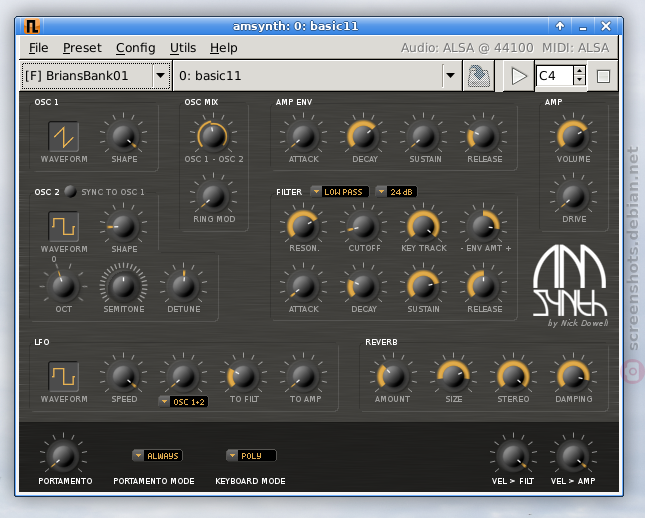Click the Reverb Damping knob

click(x=573, y=376)
